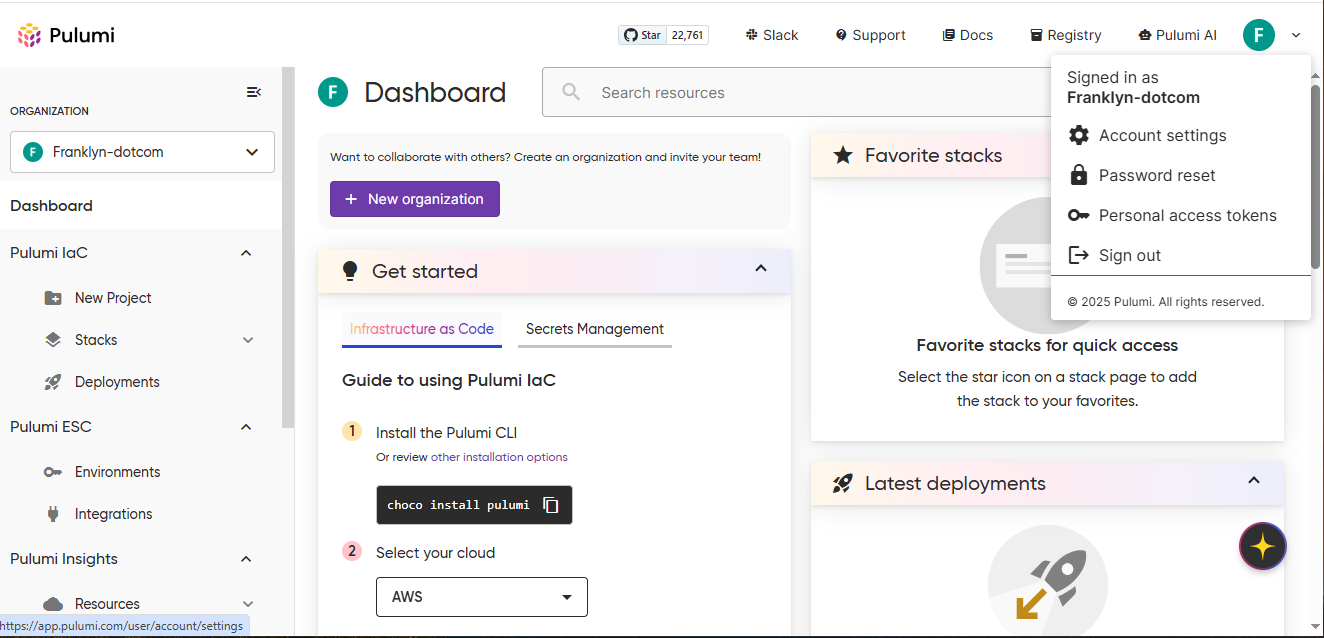Screen dimensions: 1324x638
Task: Click the New organization button
Action: tap(415, 199)
